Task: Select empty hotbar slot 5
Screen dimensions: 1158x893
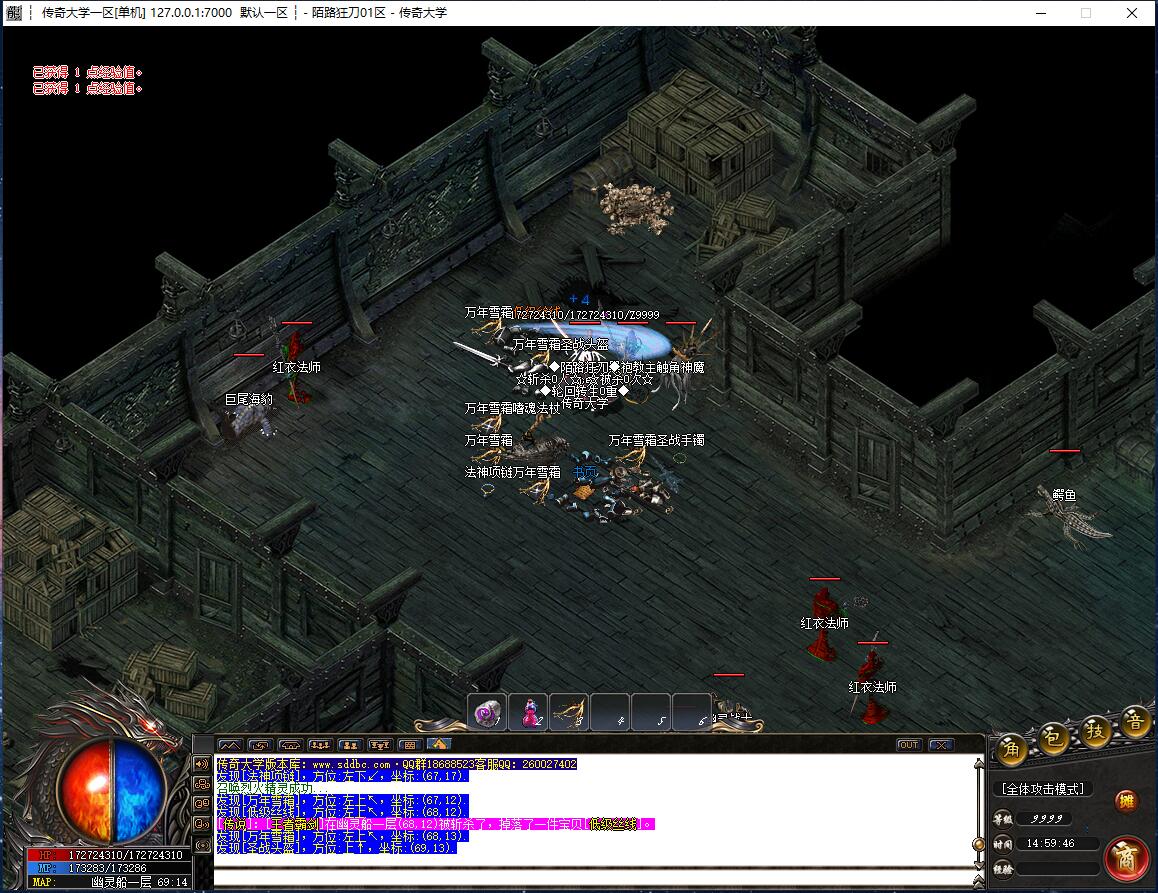Action: pyautogui.click(x=651, y=713)
